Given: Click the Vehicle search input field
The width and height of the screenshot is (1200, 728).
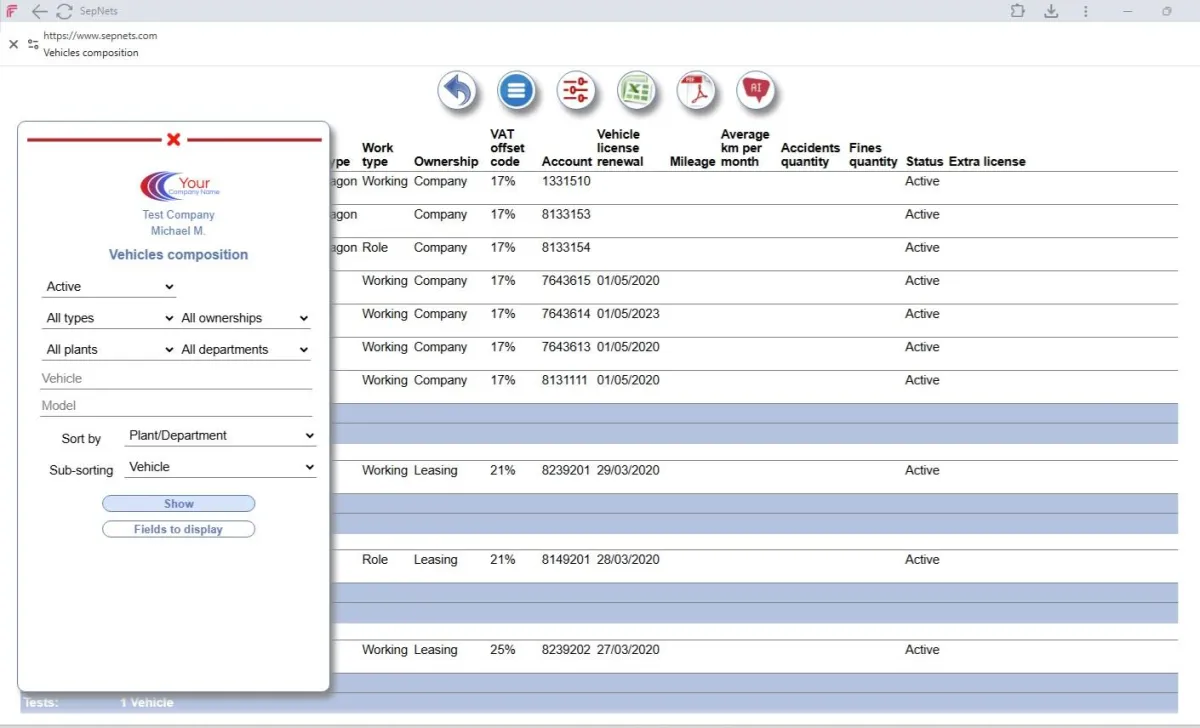Looking at the screenshot, I should click(x=176, y=379).
